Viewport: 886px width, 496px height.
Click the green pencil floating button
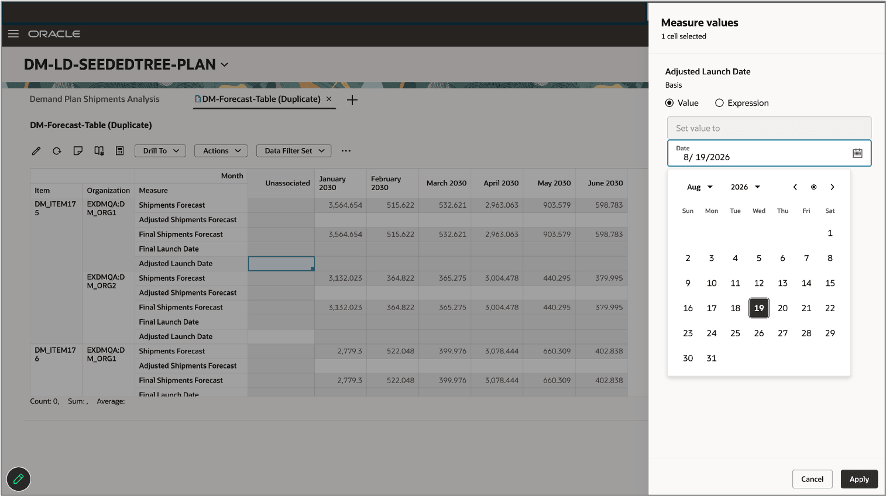(x=19, y=479)
